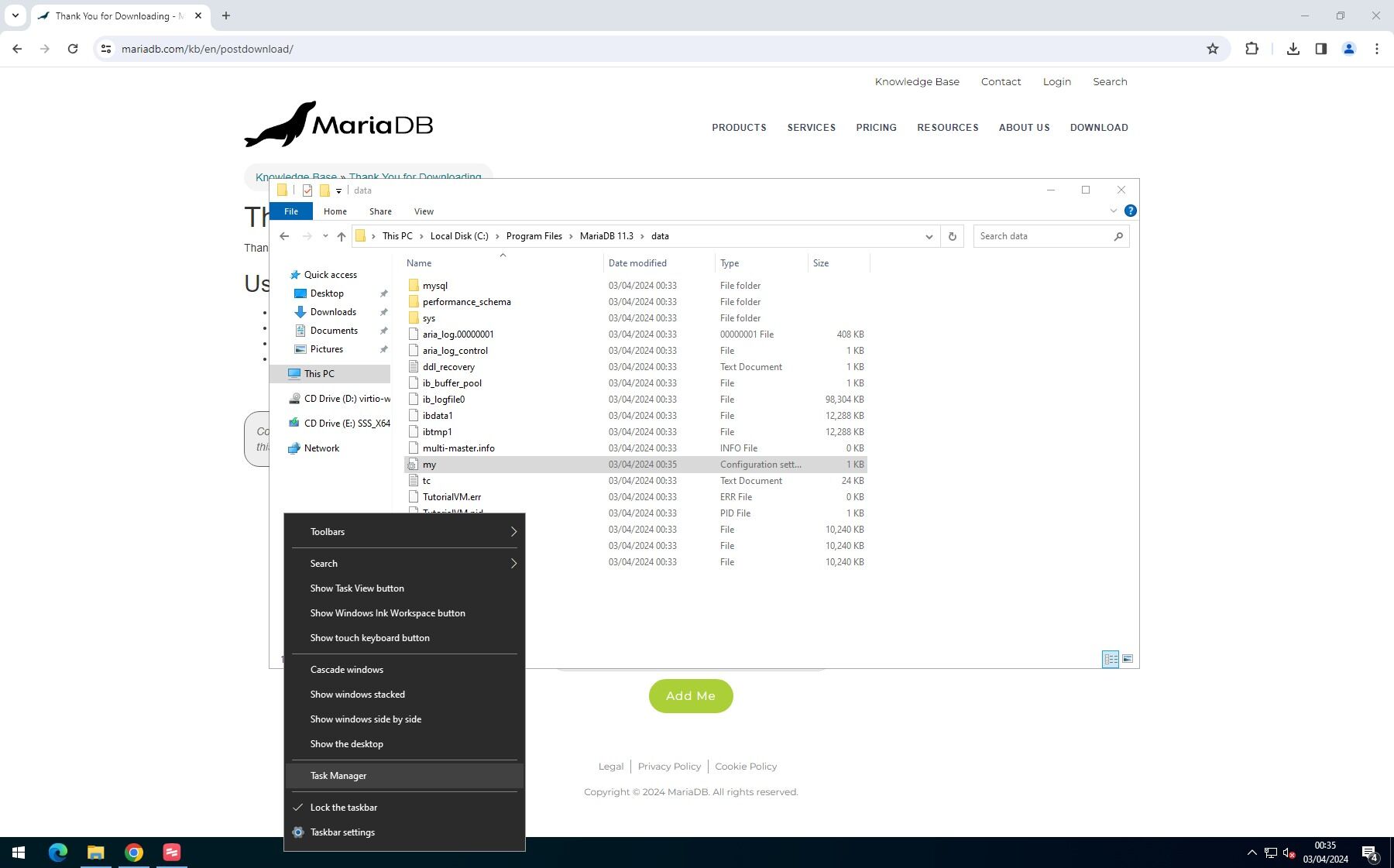
Task: Open Pictures in navigation pane
Action: 327,349
